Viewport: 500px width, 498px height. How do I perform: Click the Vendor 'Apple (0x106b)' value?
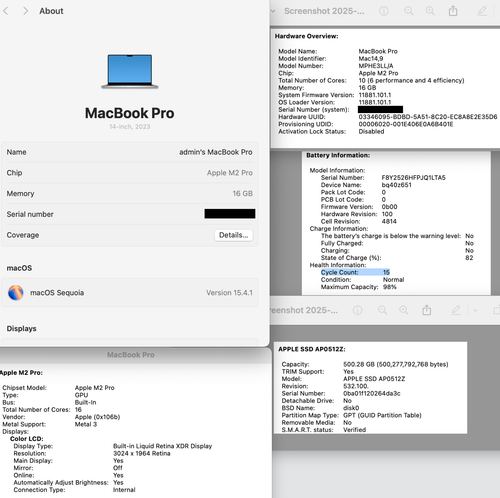[97, 417]
